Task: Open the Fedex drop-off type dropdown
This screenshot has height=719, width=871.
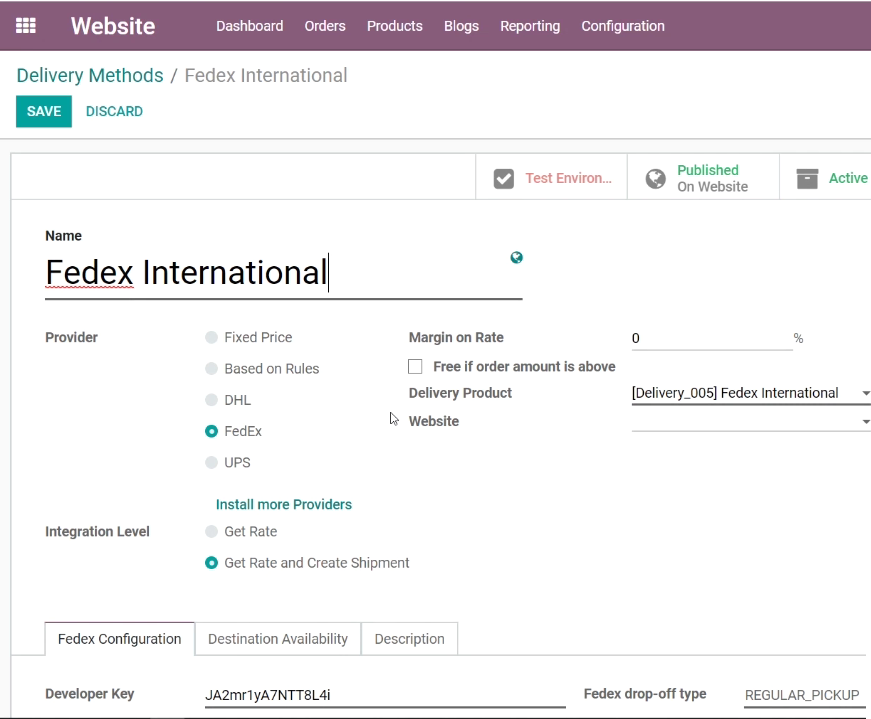Action: 807,695
